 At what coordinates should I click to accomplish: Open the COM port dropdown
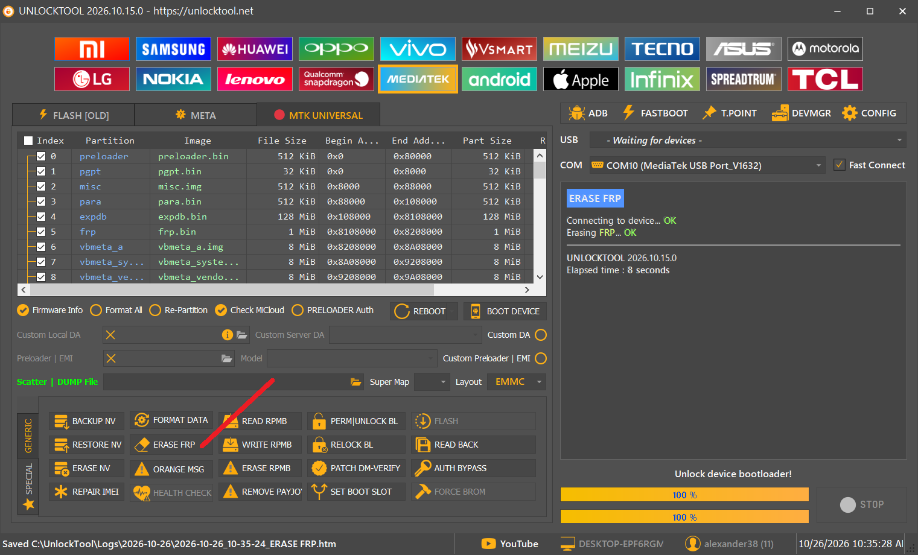707,166
